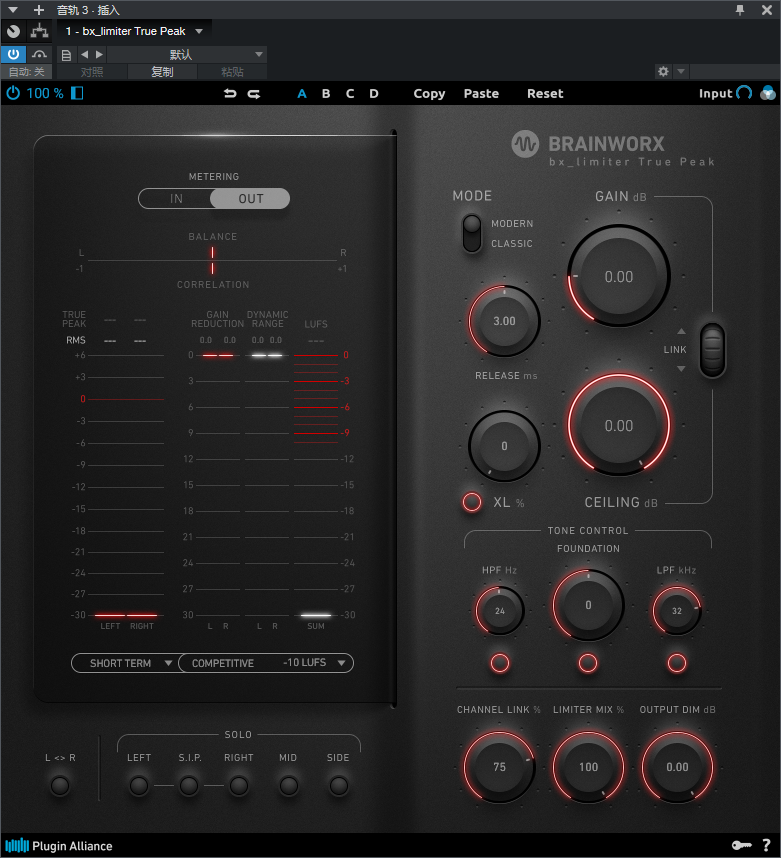Open the 默认 preset dropdown
781x858 pixels.
pyautogui.click(x=186, y=54)
